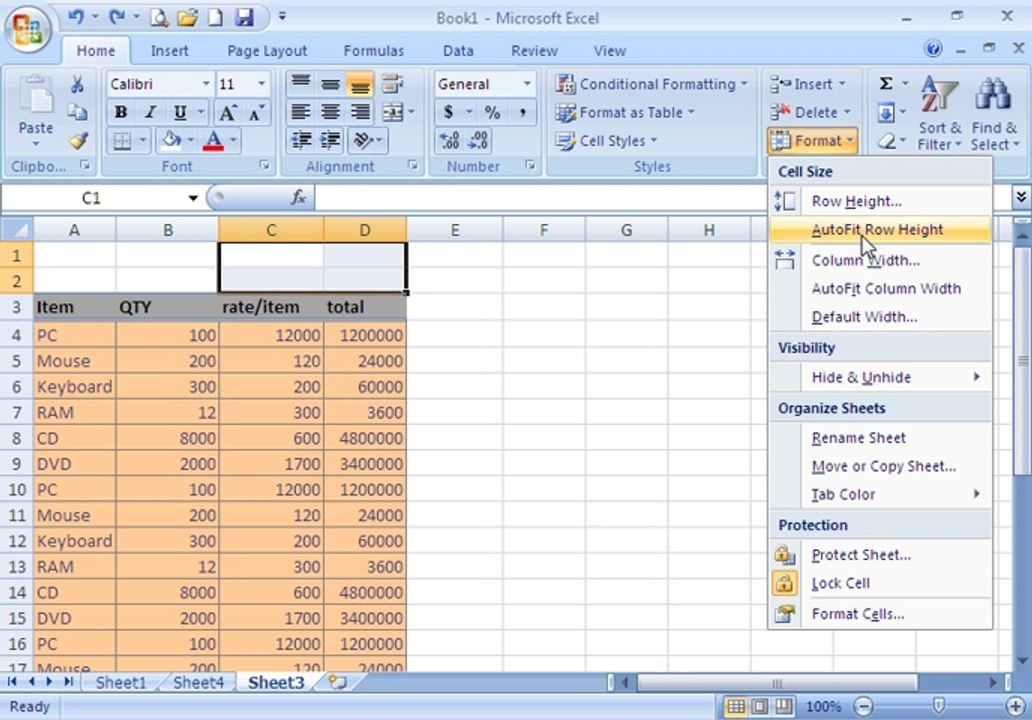Click the Increase Indent icon
Image resolution: width=1032 pixels, height=720 pixels.
click(330, 140)
